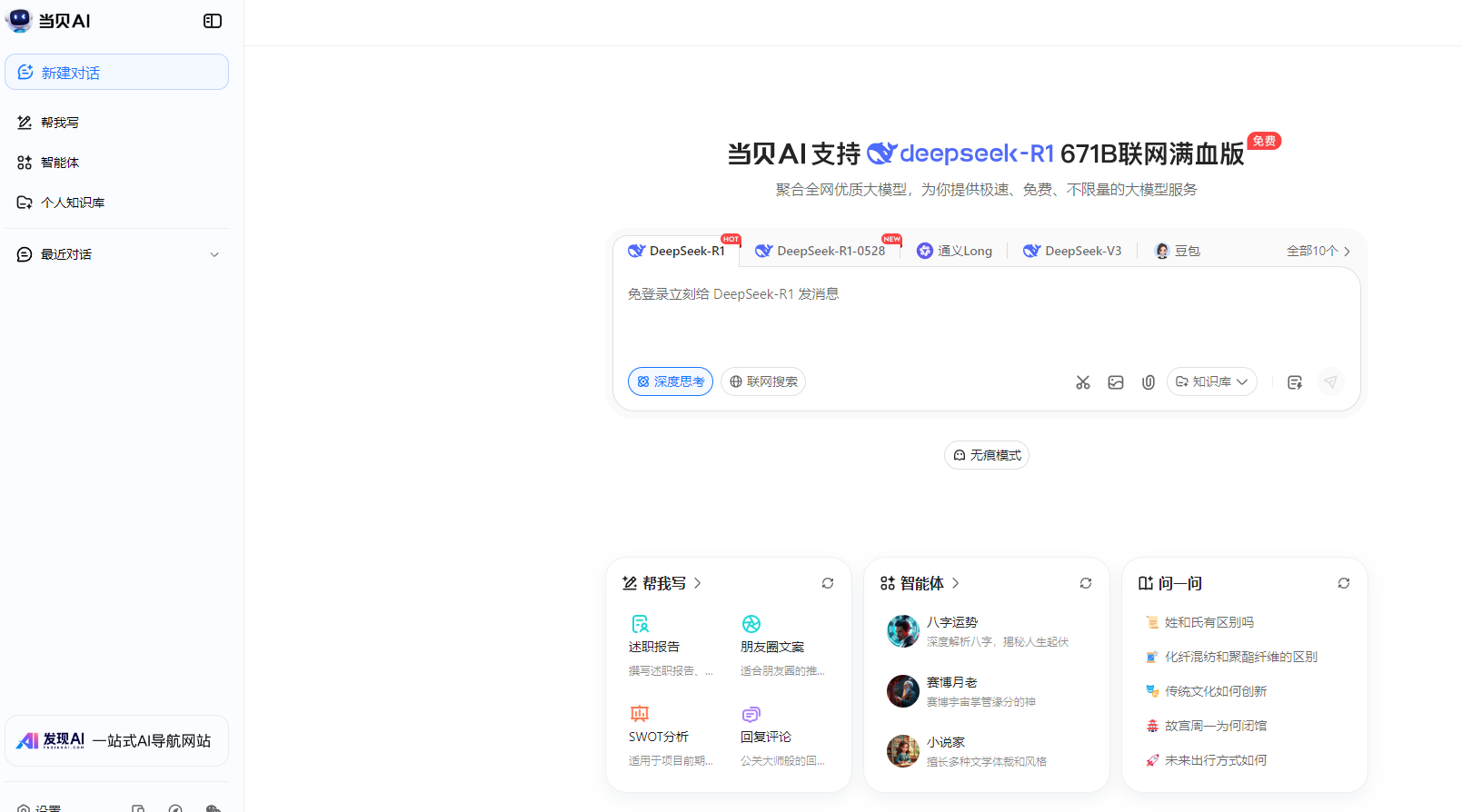1462x812 pixels.
Task: Toggle 无痕模式 incognito mode
Action: click(x=987, y=455)
